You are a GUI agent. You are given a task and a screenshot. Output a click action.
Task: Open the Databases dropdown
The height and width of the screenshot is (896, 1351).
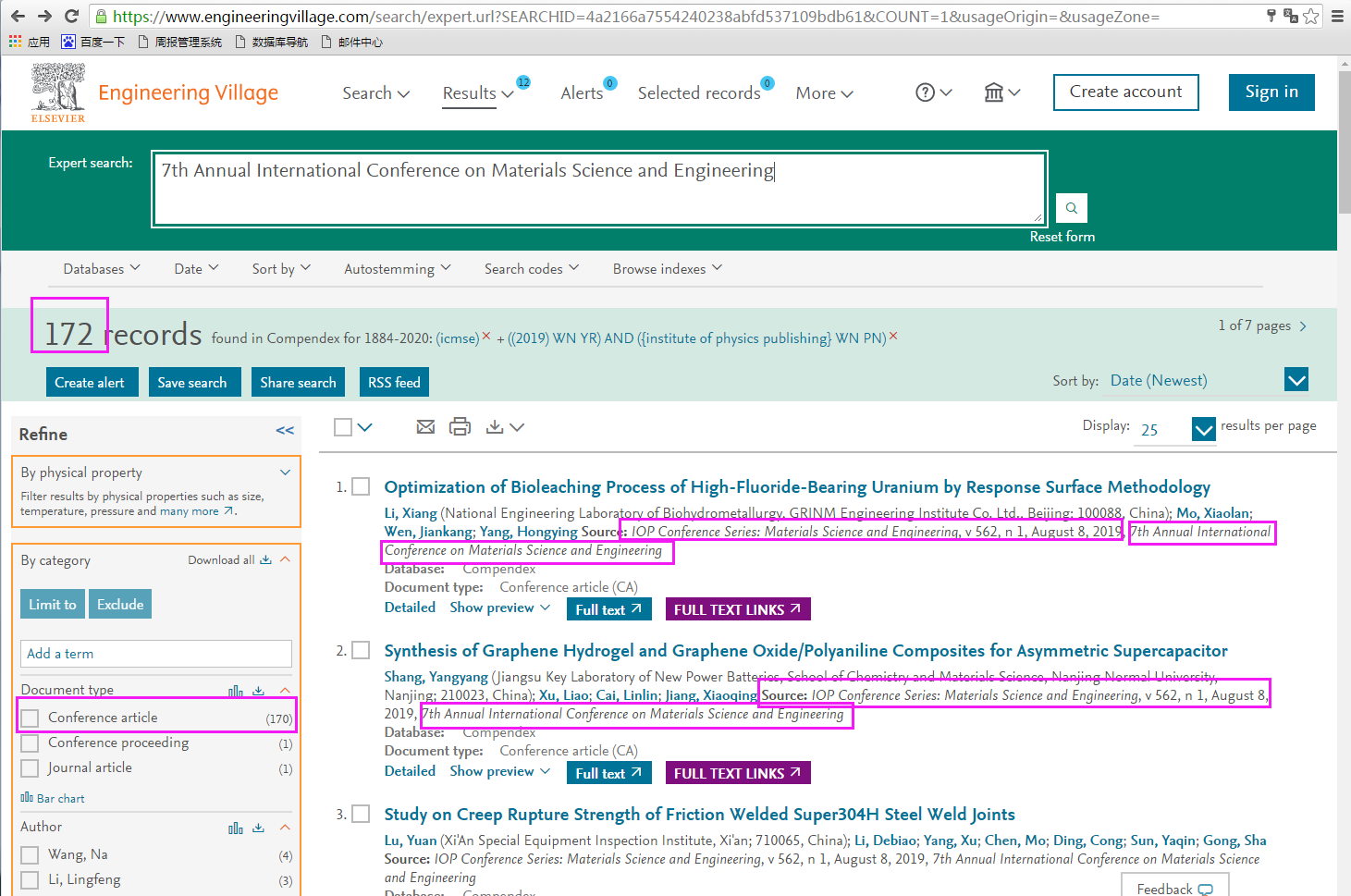click(102, 268)
